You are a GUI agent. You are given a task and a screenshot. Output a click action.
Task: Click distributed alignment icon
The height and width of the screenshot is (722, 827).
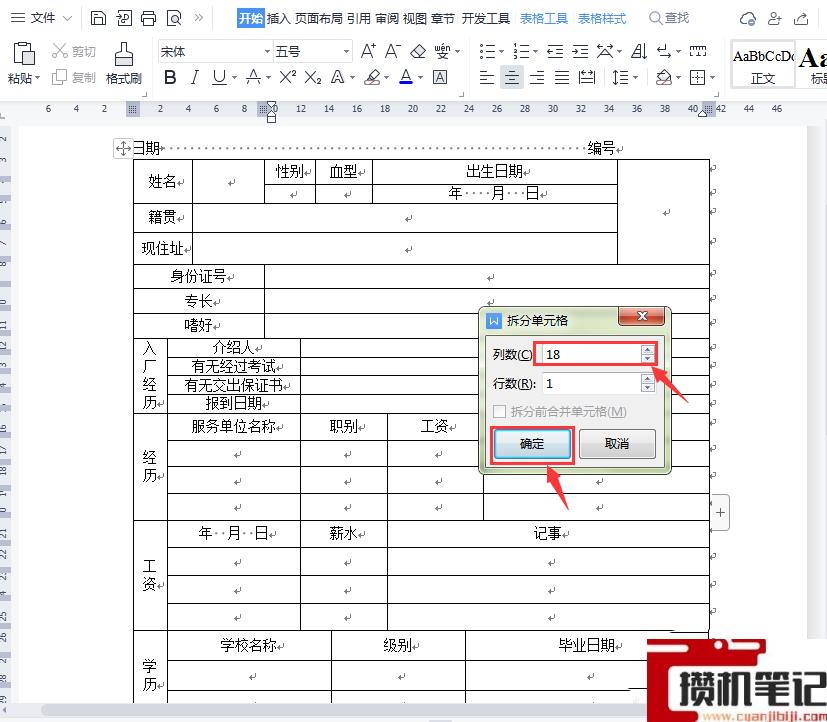(587, 78)
